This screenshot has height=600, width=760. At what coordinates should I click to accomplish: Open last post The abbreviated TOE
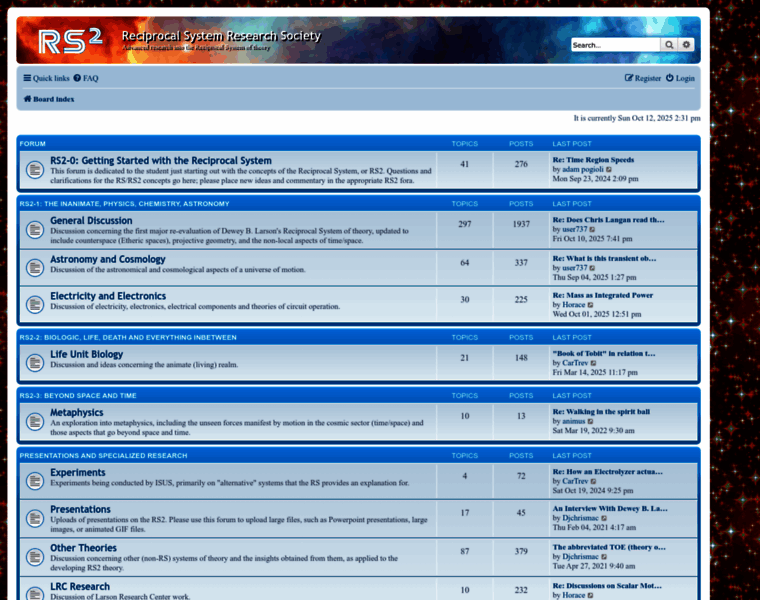pyautogui.click(x=609, y=547)
